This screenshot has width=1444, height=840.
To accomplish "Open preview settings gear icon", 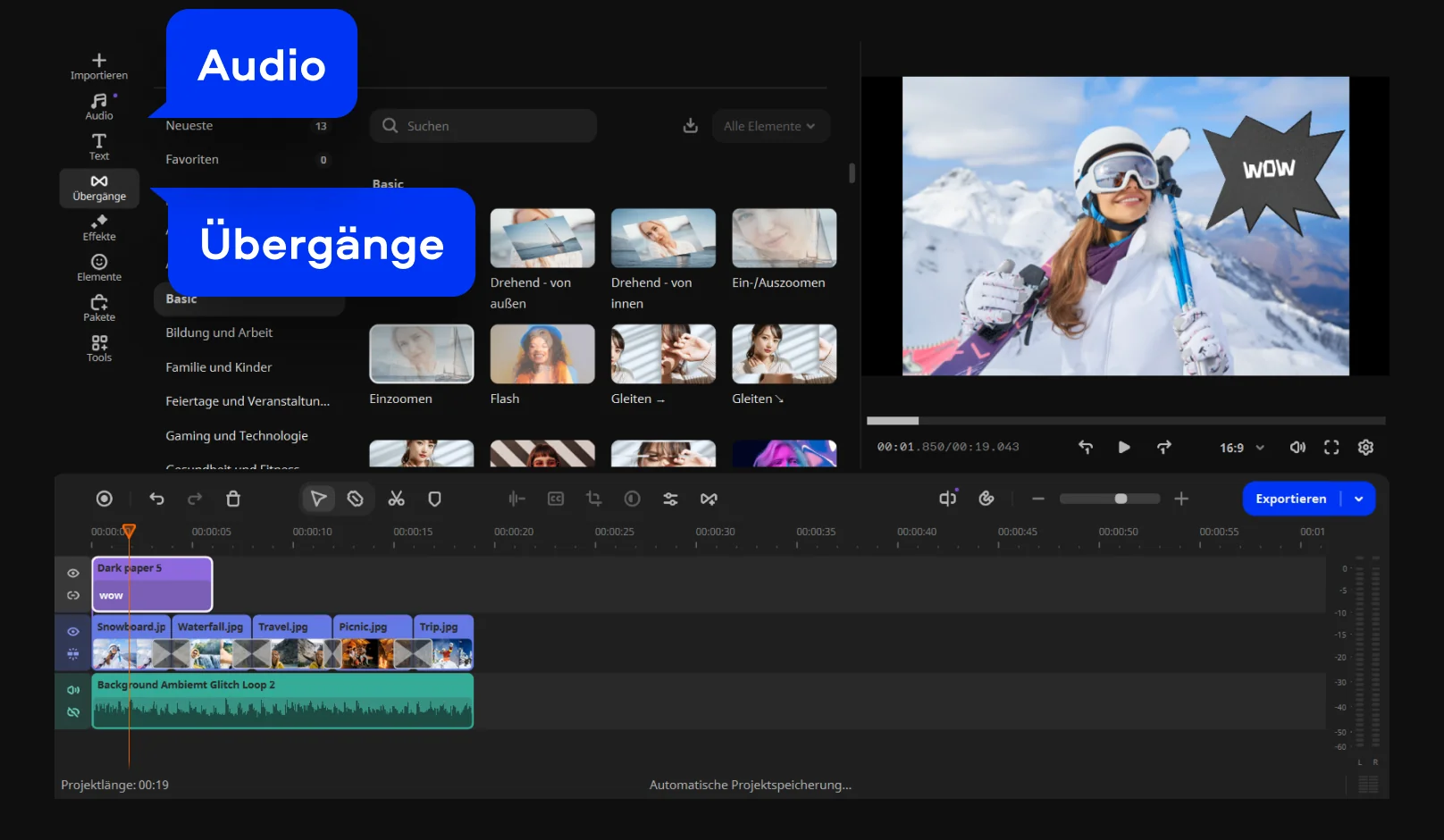I will [1365, 447].
